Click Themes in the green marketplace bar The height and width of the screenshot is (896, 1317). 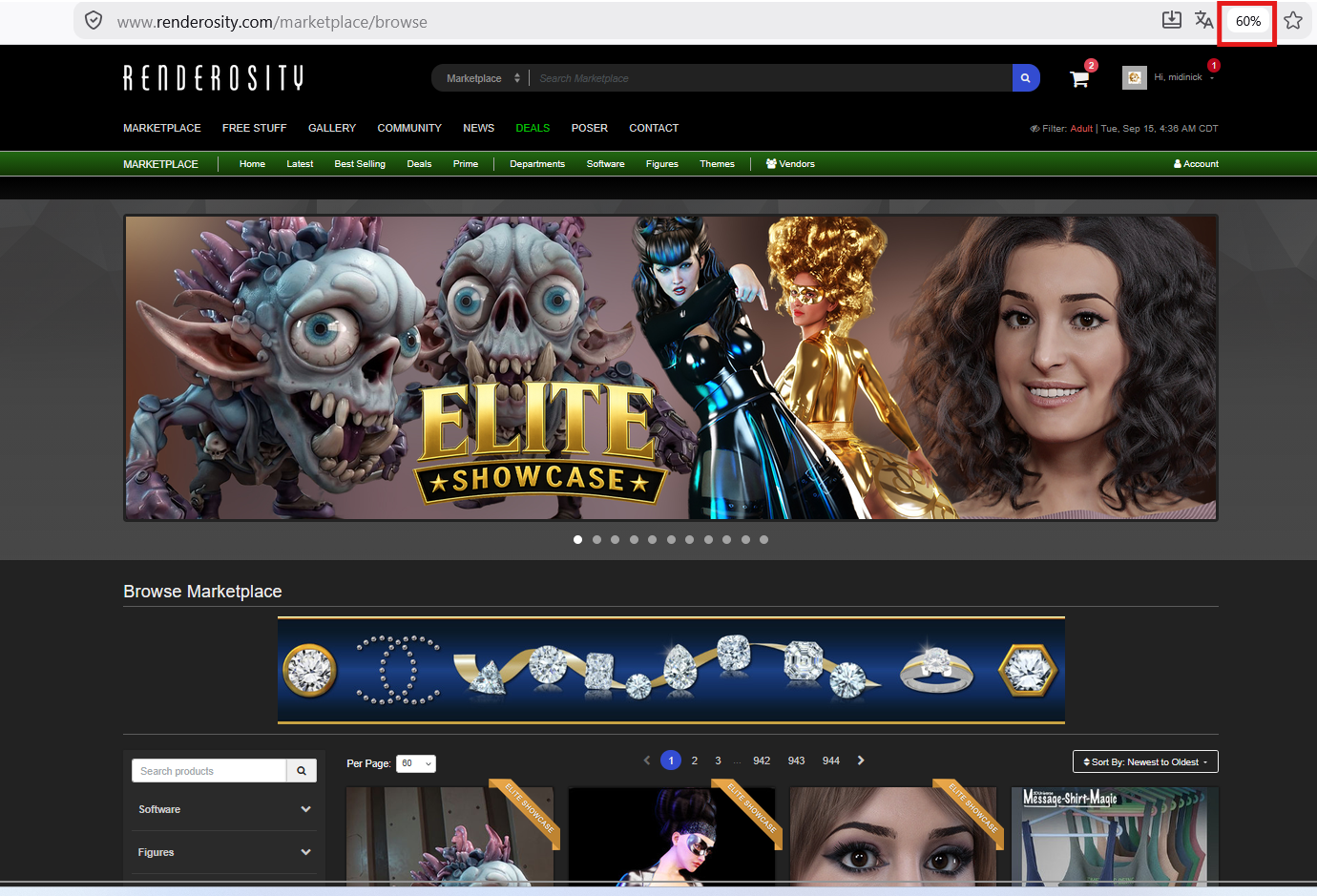718,164
